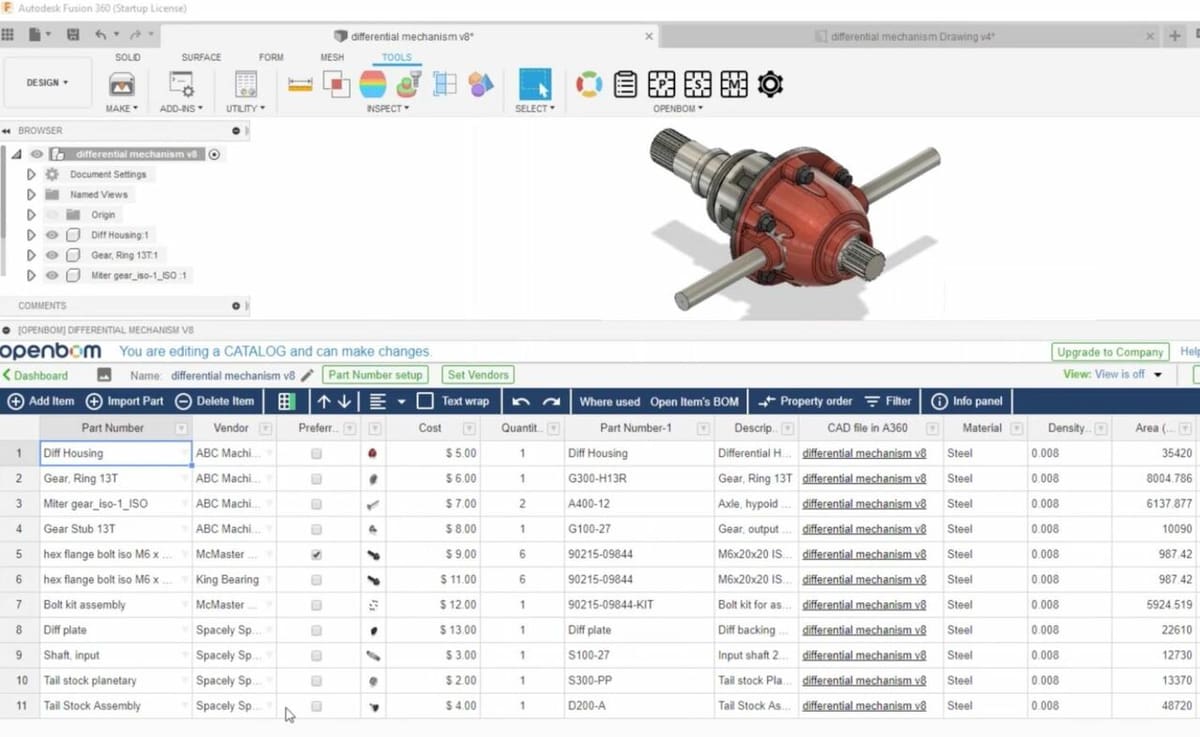Click the green spreadsheet icon

click(x=287, y=402)
